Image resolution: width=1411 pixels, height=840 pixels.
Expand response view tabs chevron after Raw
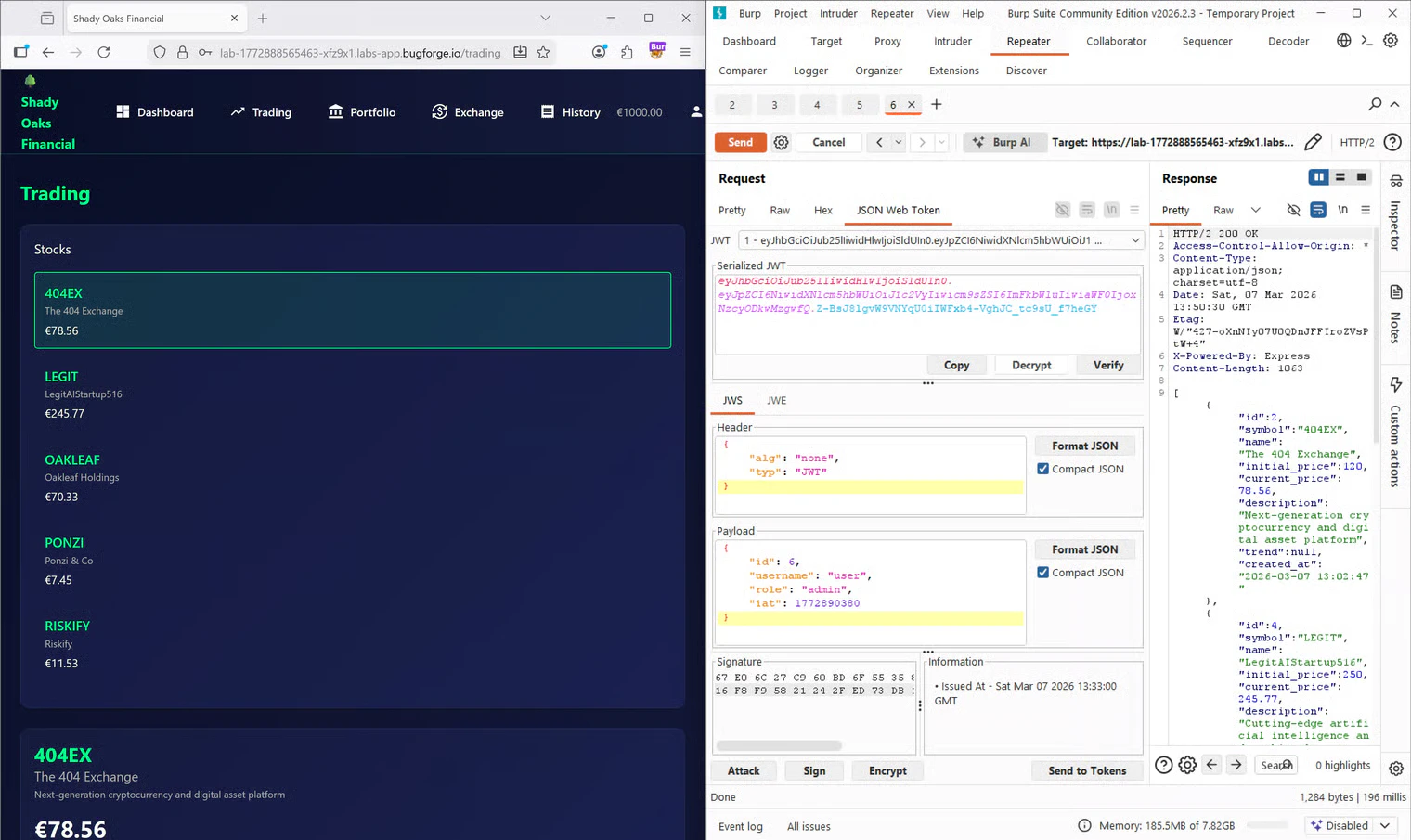[1256, 210]
